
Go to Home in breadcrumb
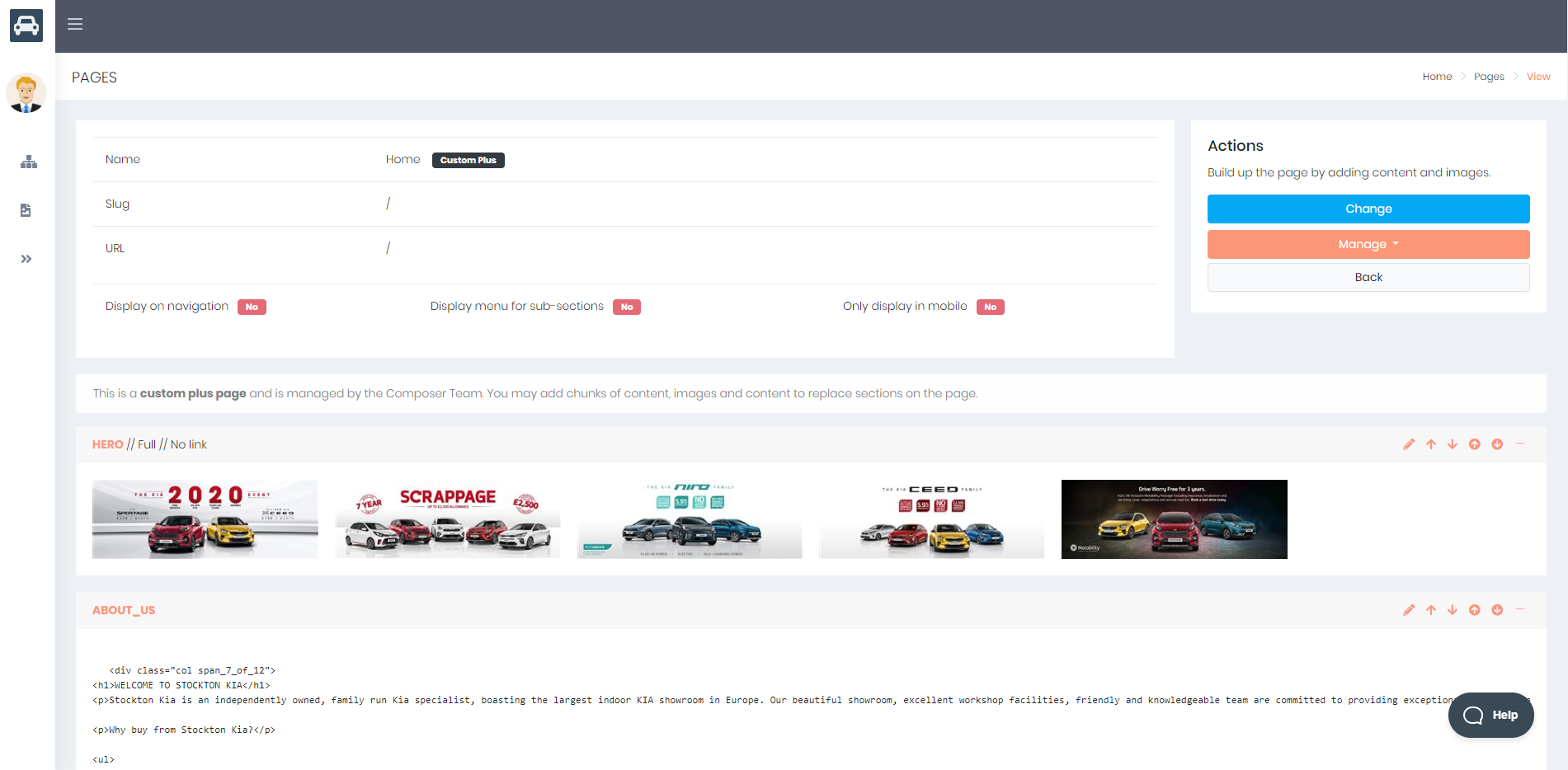coord(1437,77)
